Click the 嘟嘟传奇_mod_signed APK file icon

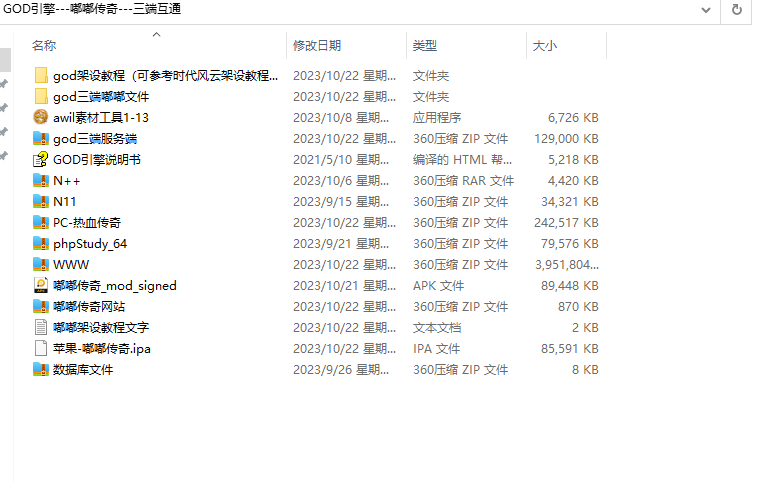click(x=41, y=285)
